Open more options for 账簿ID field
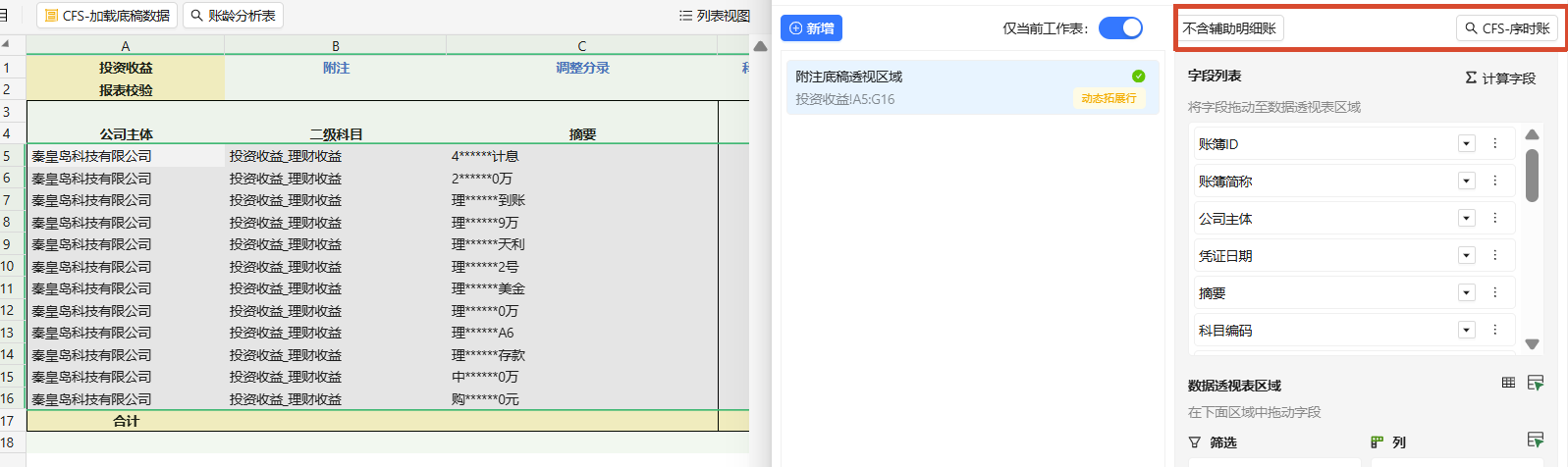The height and width of the screenshot is (467, 1568). (x=1495, y=144)
